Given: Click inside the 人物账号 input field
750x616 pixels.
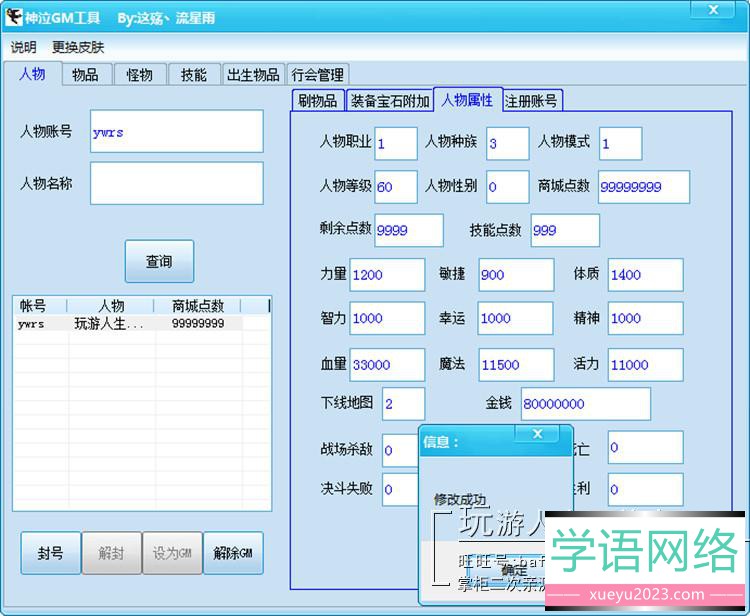Looking at the screenshot, I should coord(176,131).
